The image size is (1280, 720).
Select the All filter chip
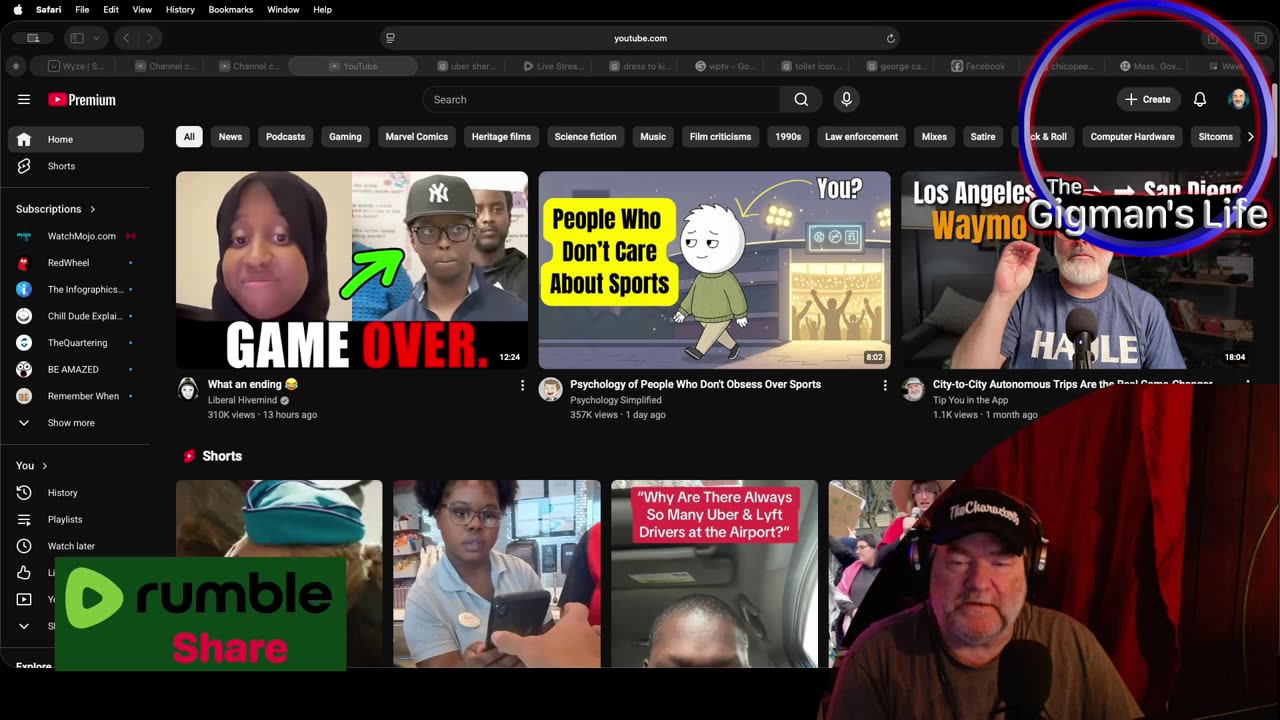pos(189,137)
